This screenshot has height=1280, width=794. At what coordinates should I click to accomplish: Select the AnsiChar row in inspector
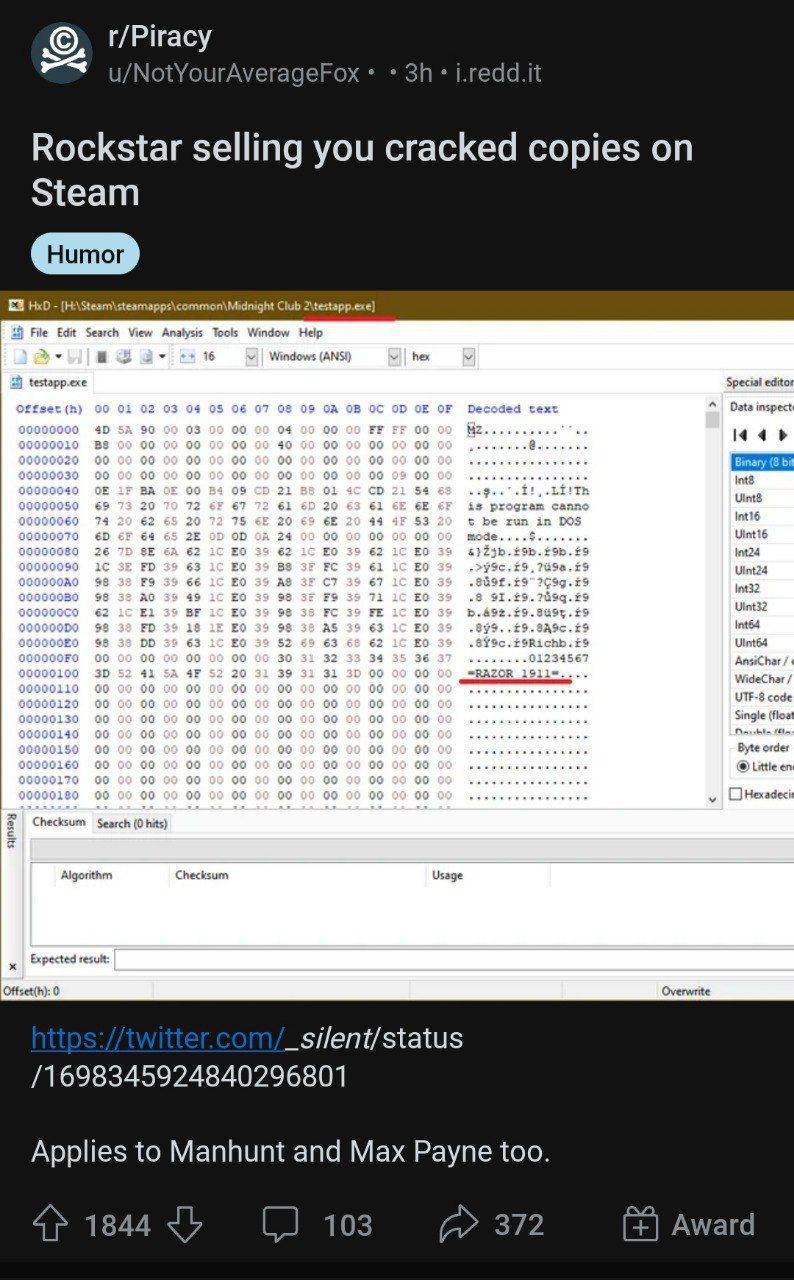coord(762,661)
